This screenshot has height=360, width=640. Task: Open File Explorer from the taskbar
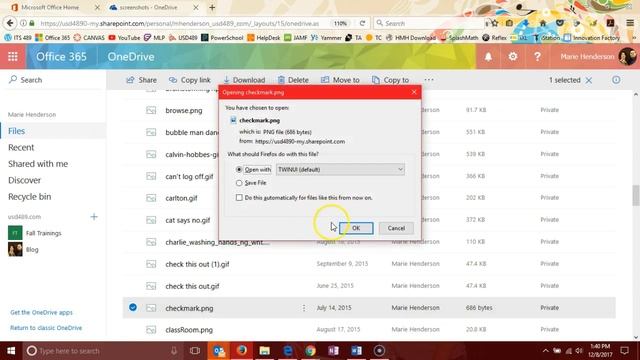tap(264, 351)
